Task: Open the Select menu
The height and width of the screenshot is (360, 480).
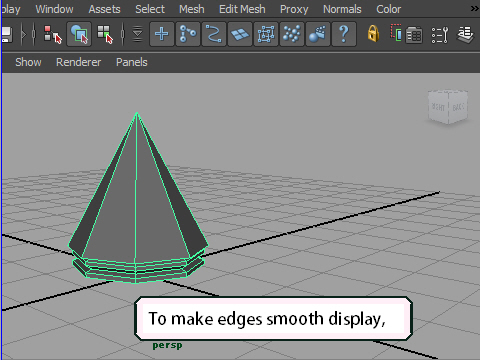Action: [150, 9]
